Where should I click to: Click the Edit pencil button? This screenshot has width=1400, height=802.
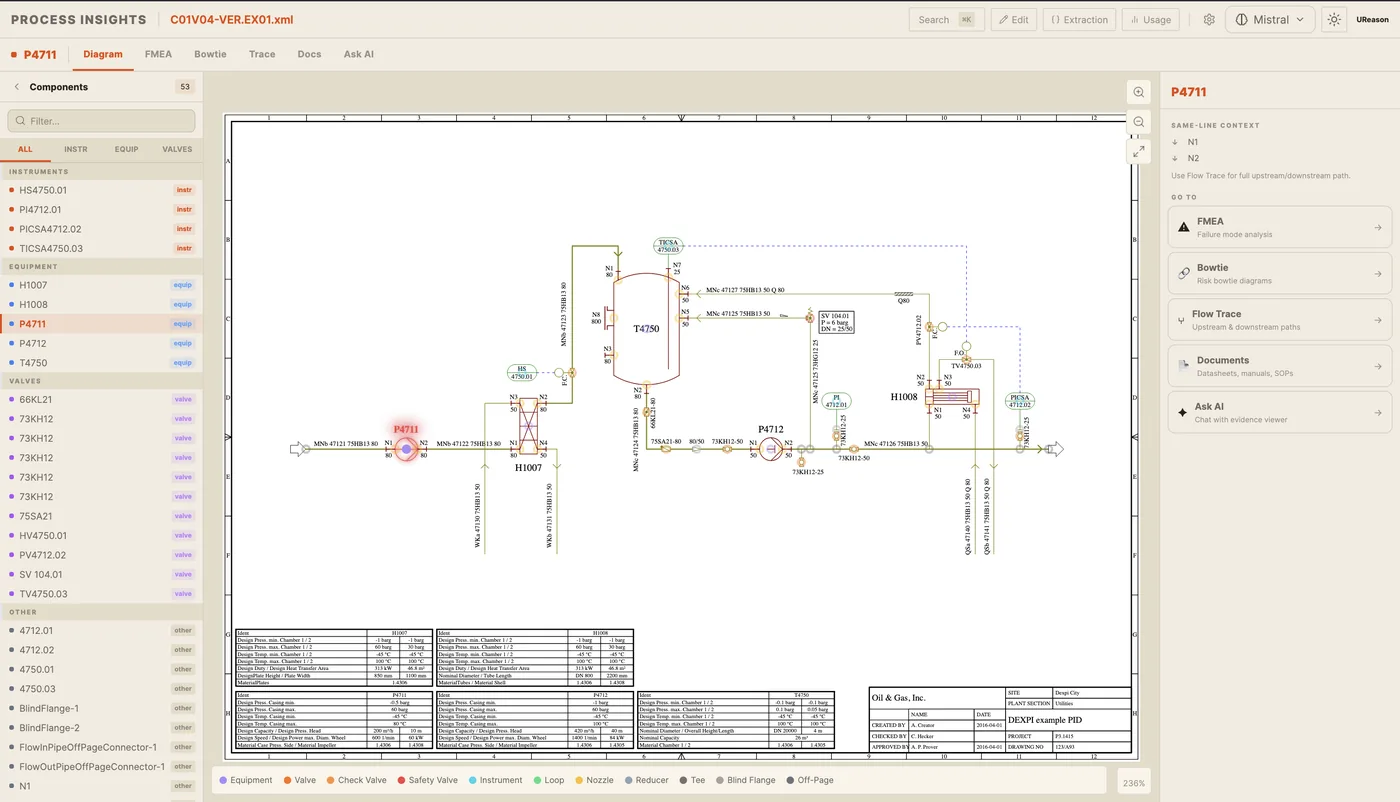click(1012, 19)
